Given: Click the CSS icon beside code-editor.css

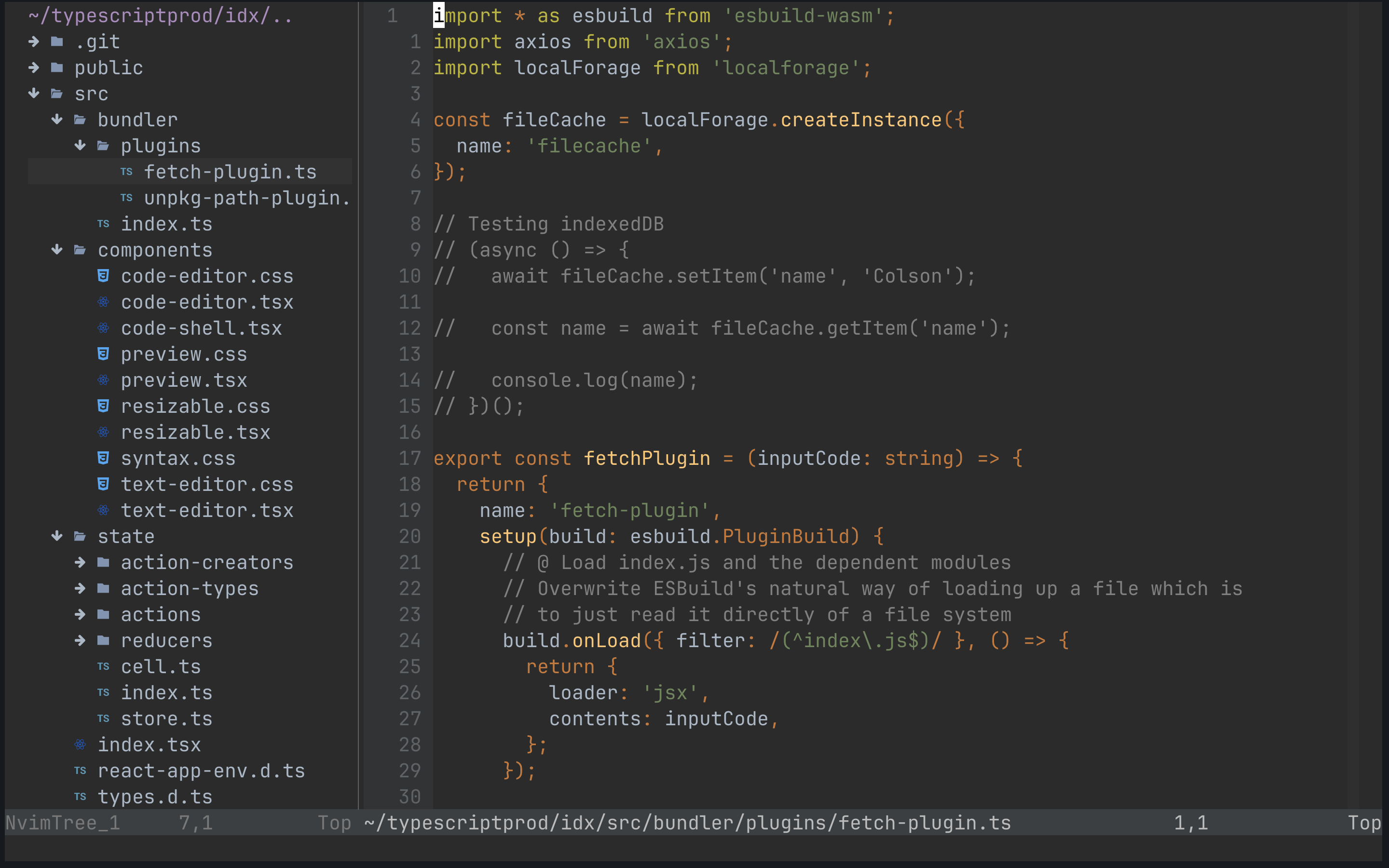Looking at the screenshot, I should click(x=103, y=276).
